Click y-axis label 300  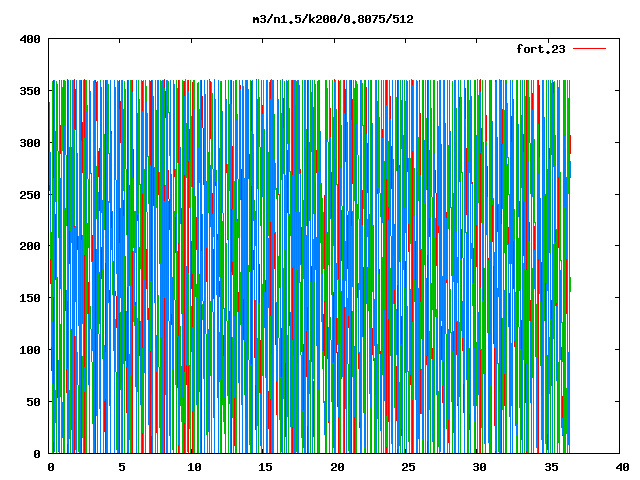[30, 143]
